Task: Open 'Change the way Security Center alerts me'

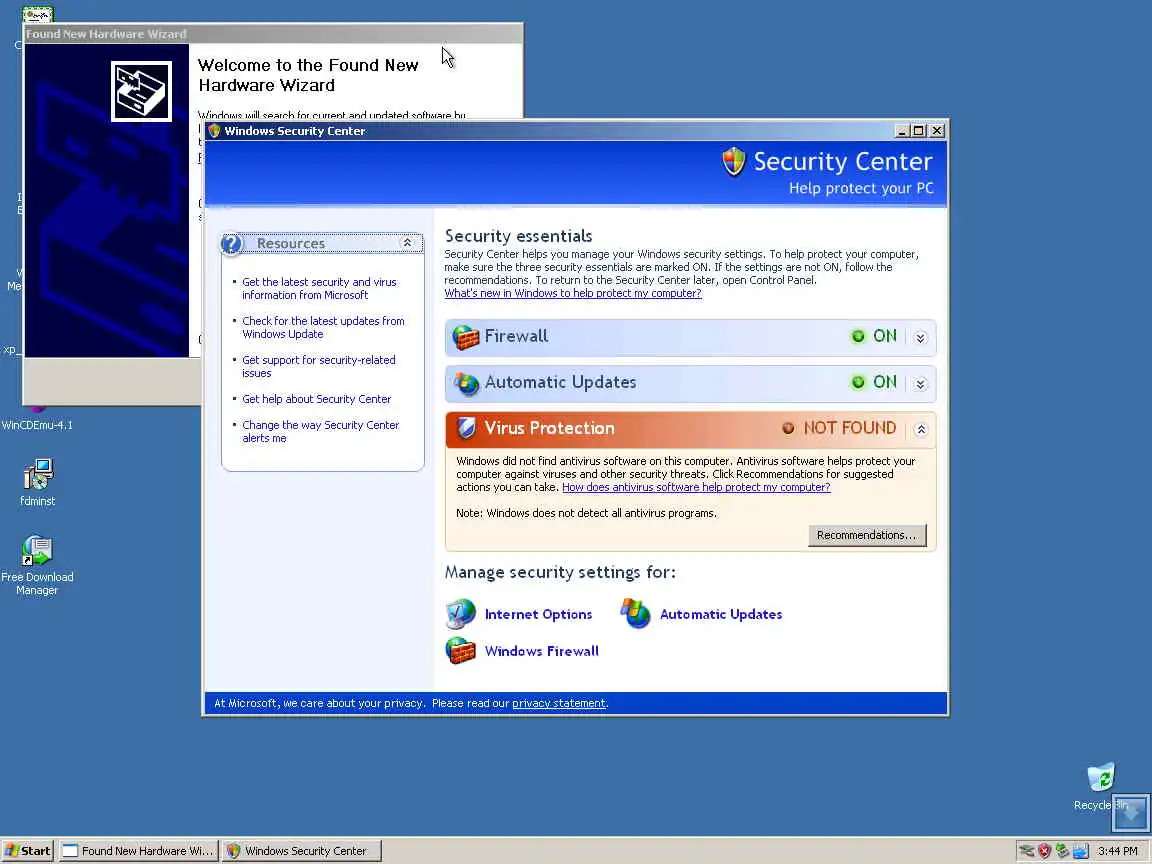Action: click(x=321, y=431)
